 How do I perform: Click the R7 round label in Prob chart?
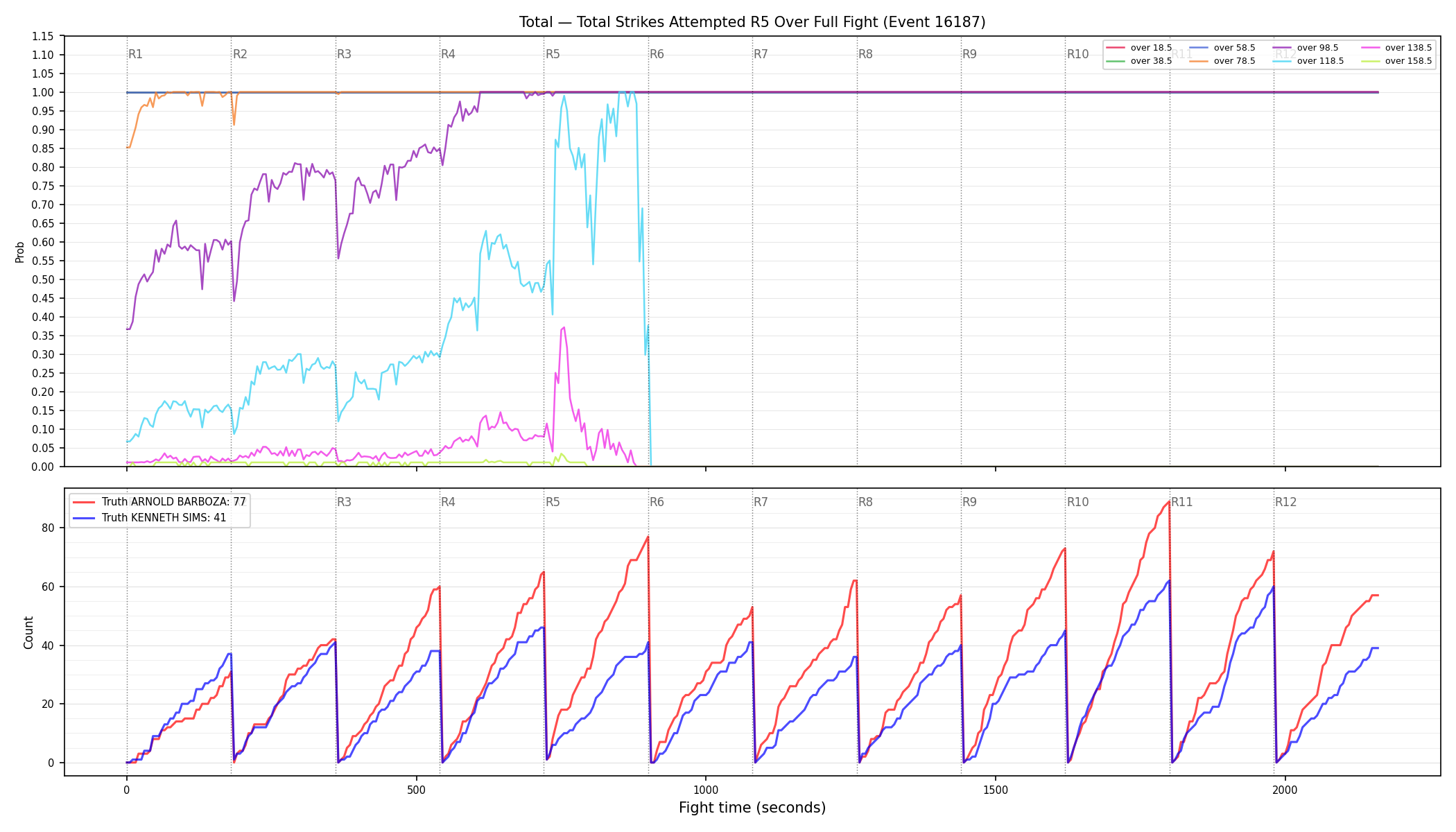tap(761, 54)
